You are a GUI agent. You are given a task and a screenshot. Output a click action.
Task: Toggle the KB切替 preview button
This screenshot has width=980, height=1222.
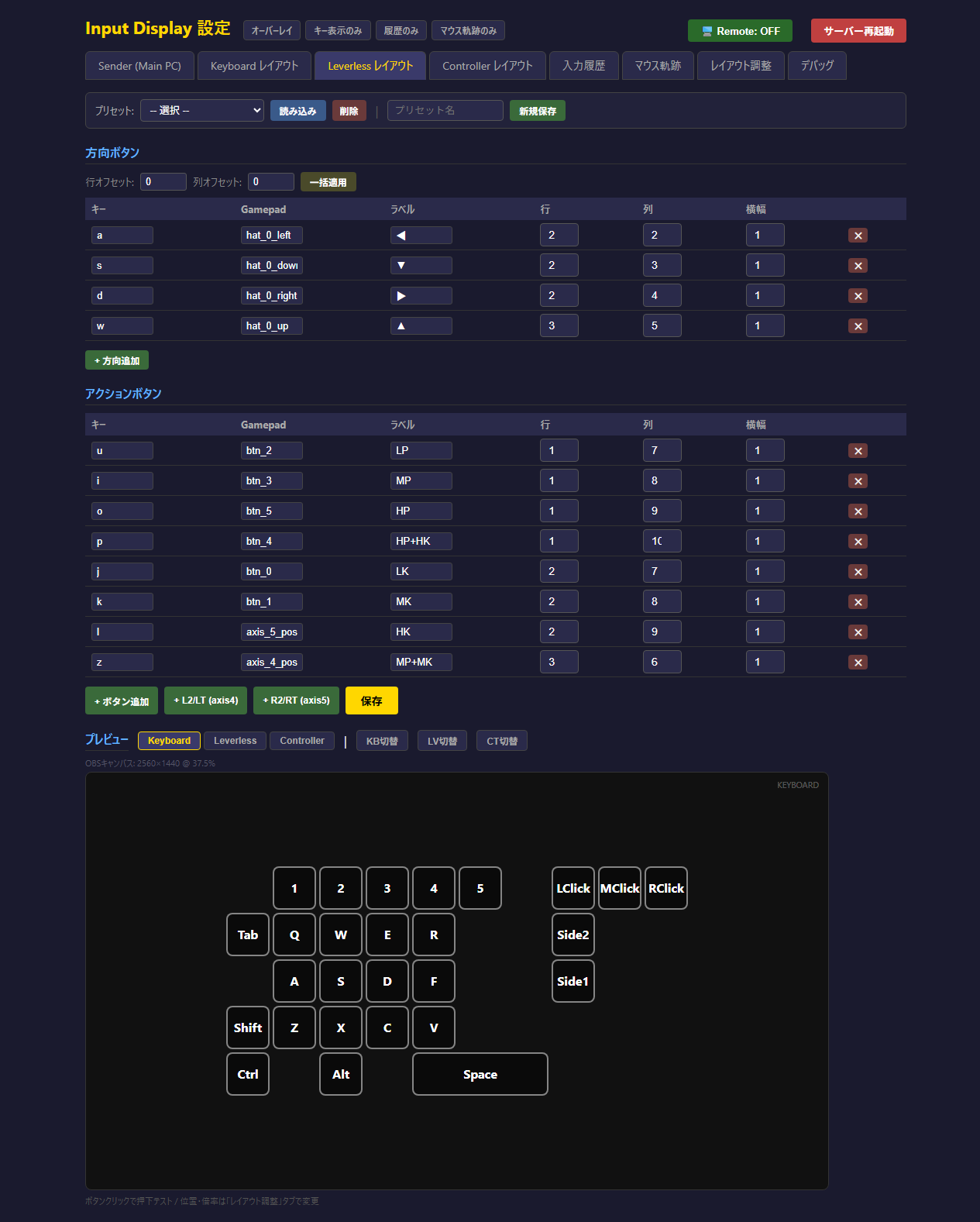tap(382, 742)
